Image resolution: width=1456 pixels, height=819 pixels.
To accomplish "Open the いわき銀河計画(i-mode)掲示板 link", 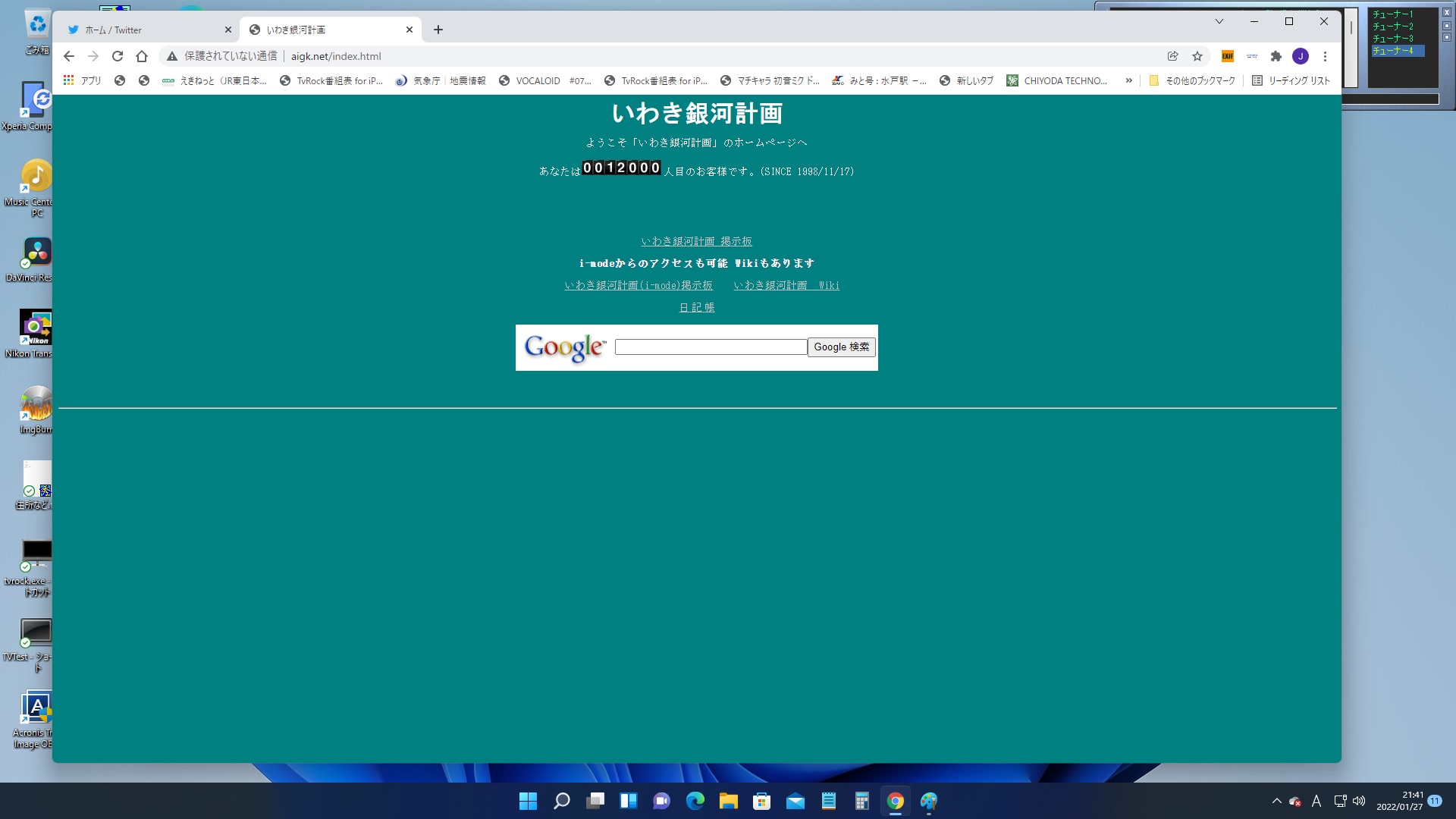I will coord(639,285).
